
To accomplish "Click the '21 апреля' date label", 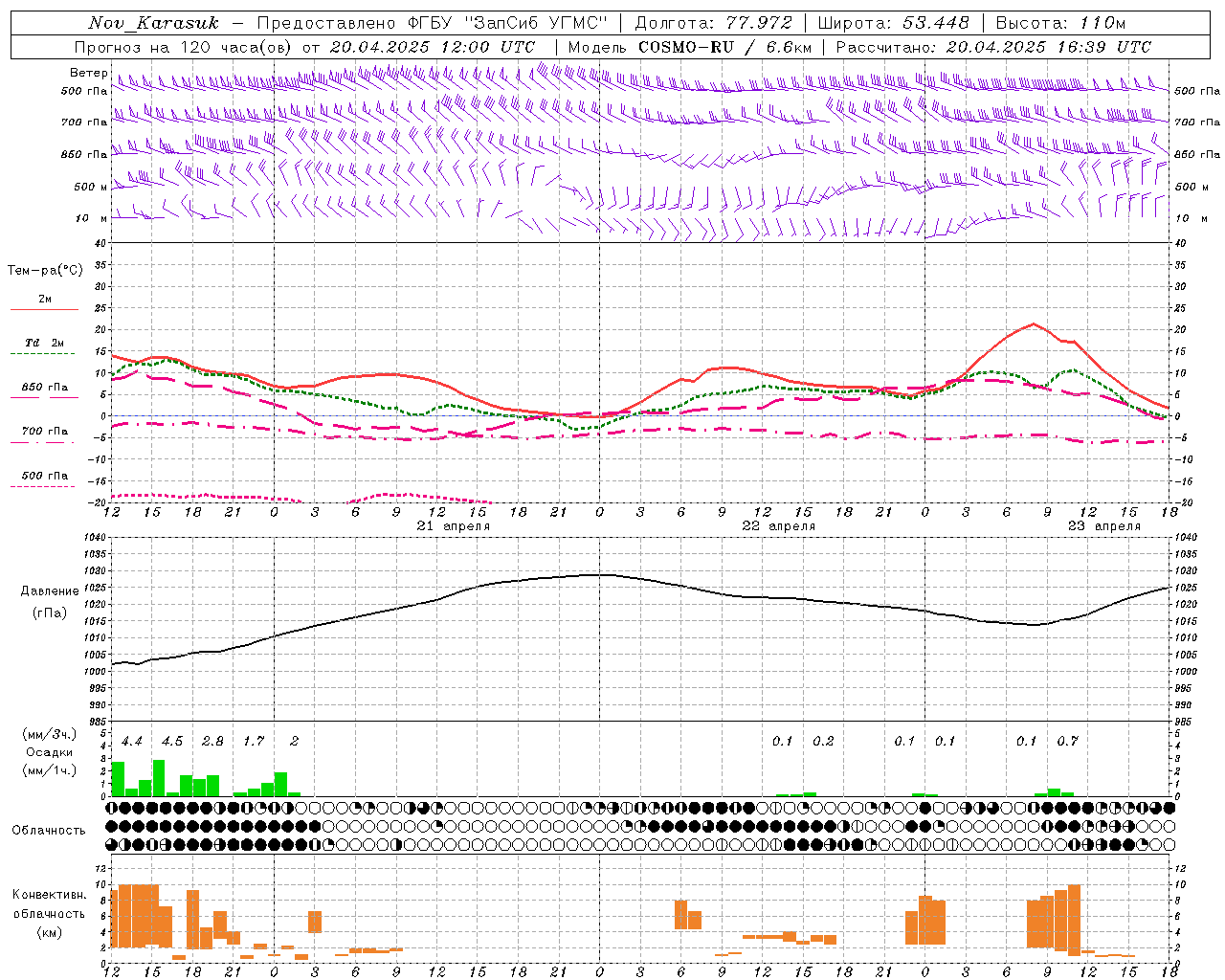I will (x=454, y=526).
